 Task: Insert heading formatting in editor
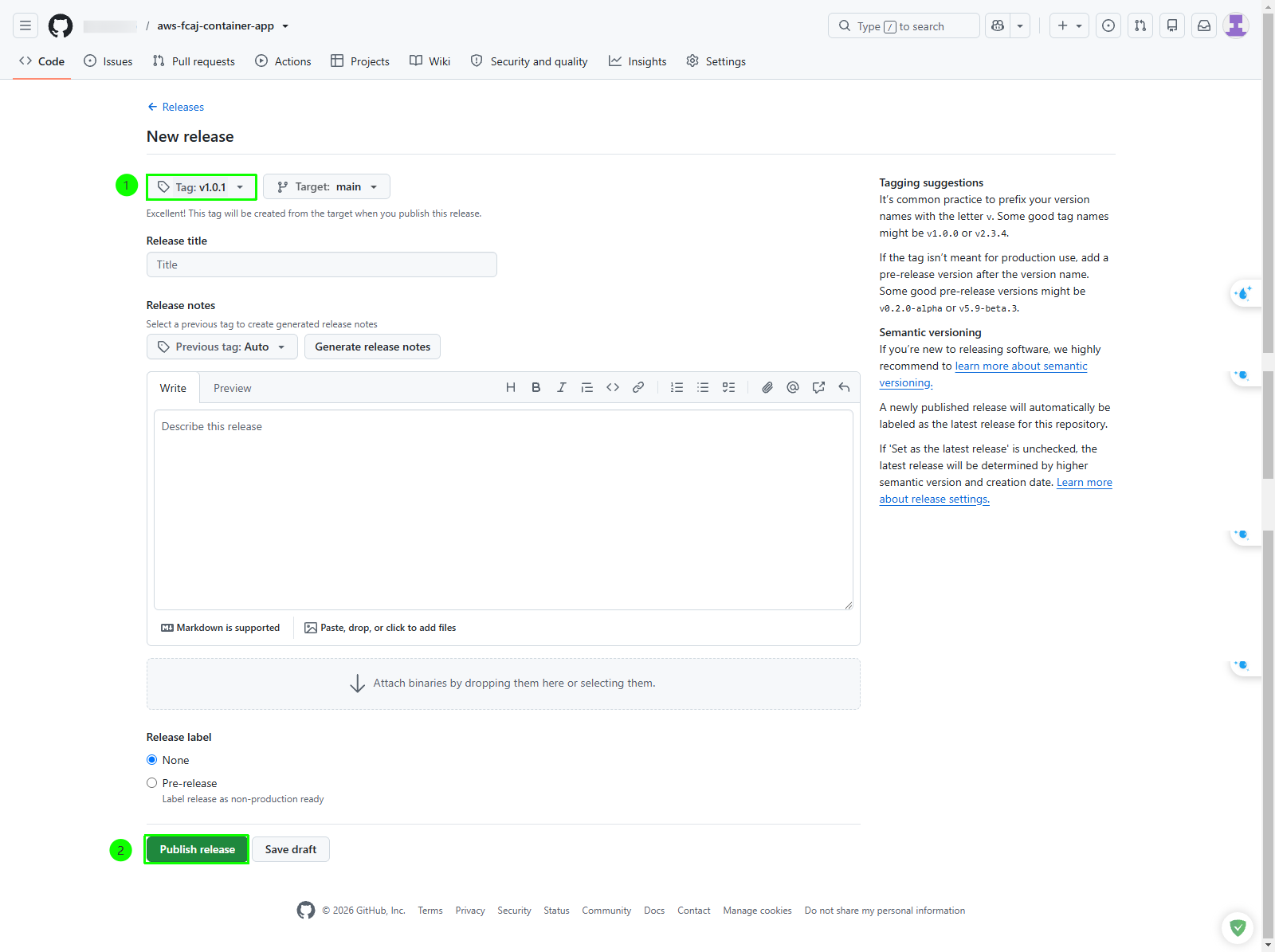click(x=511, y=387)
